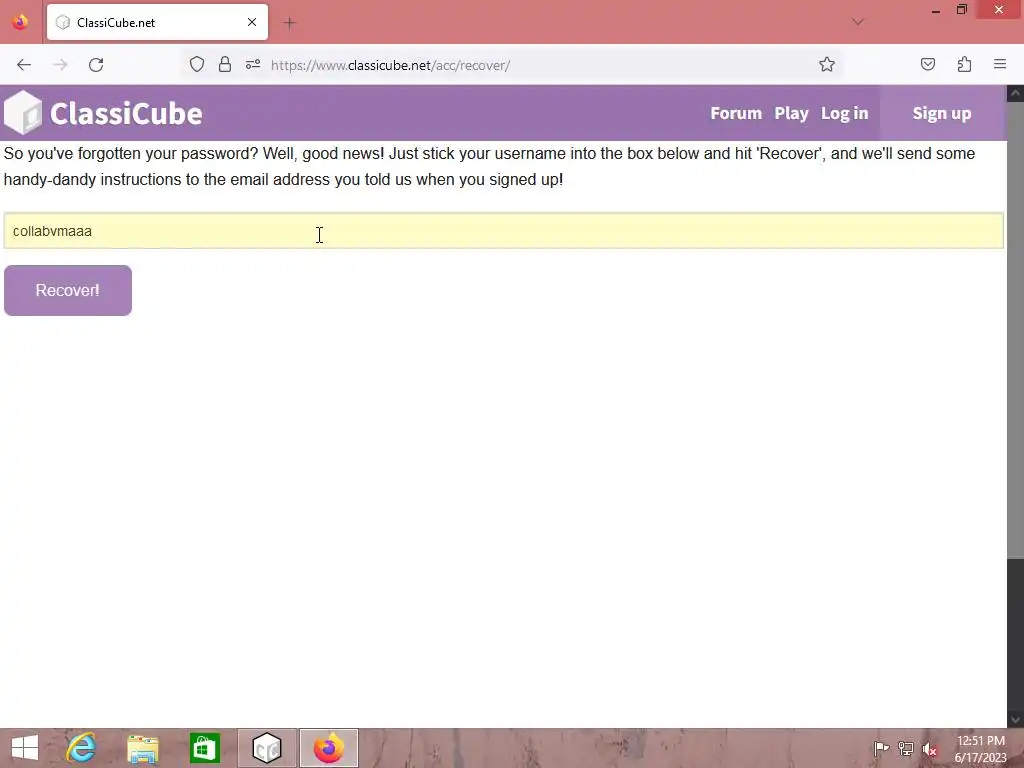This screenshot has width=1024, height=768.
Task: Go back using the browser back arrow
Action: pos(24,65)
